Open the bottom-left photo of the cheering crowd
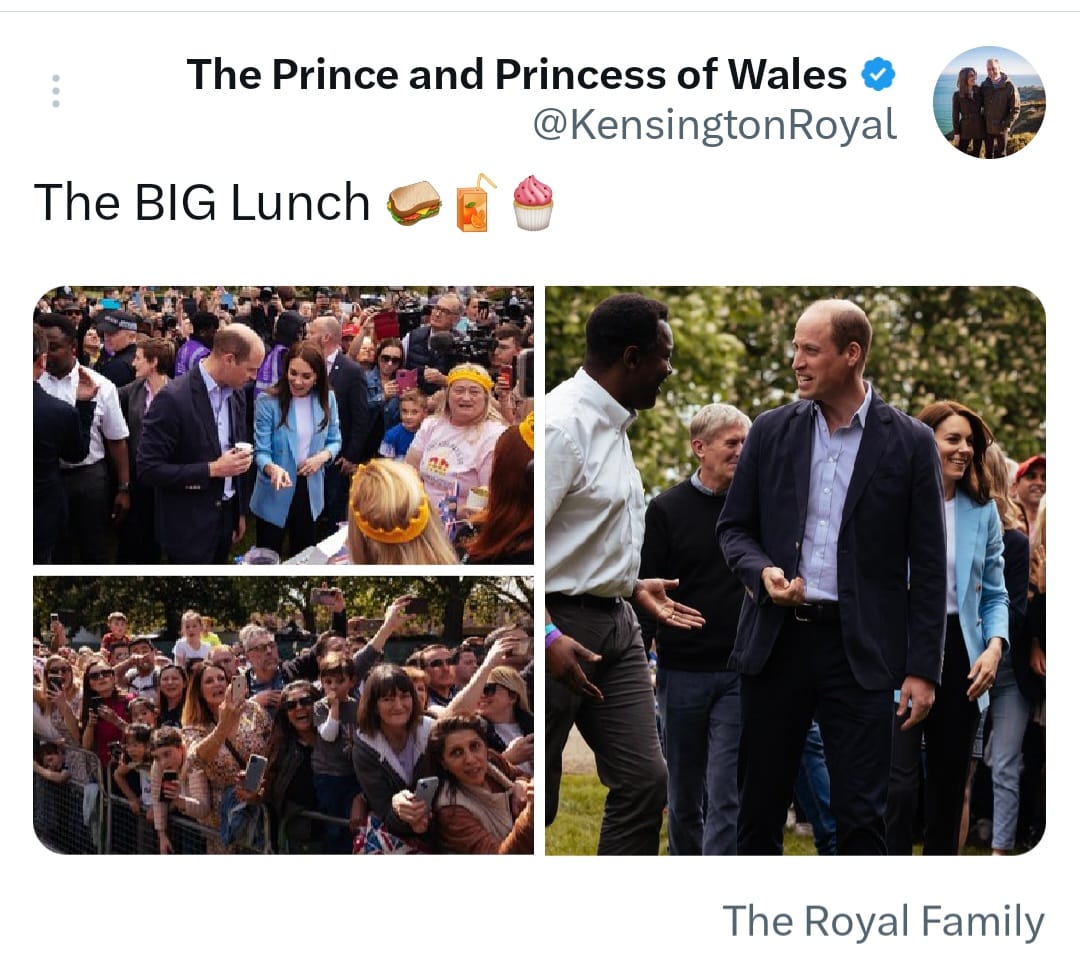 tap(283, 715)
